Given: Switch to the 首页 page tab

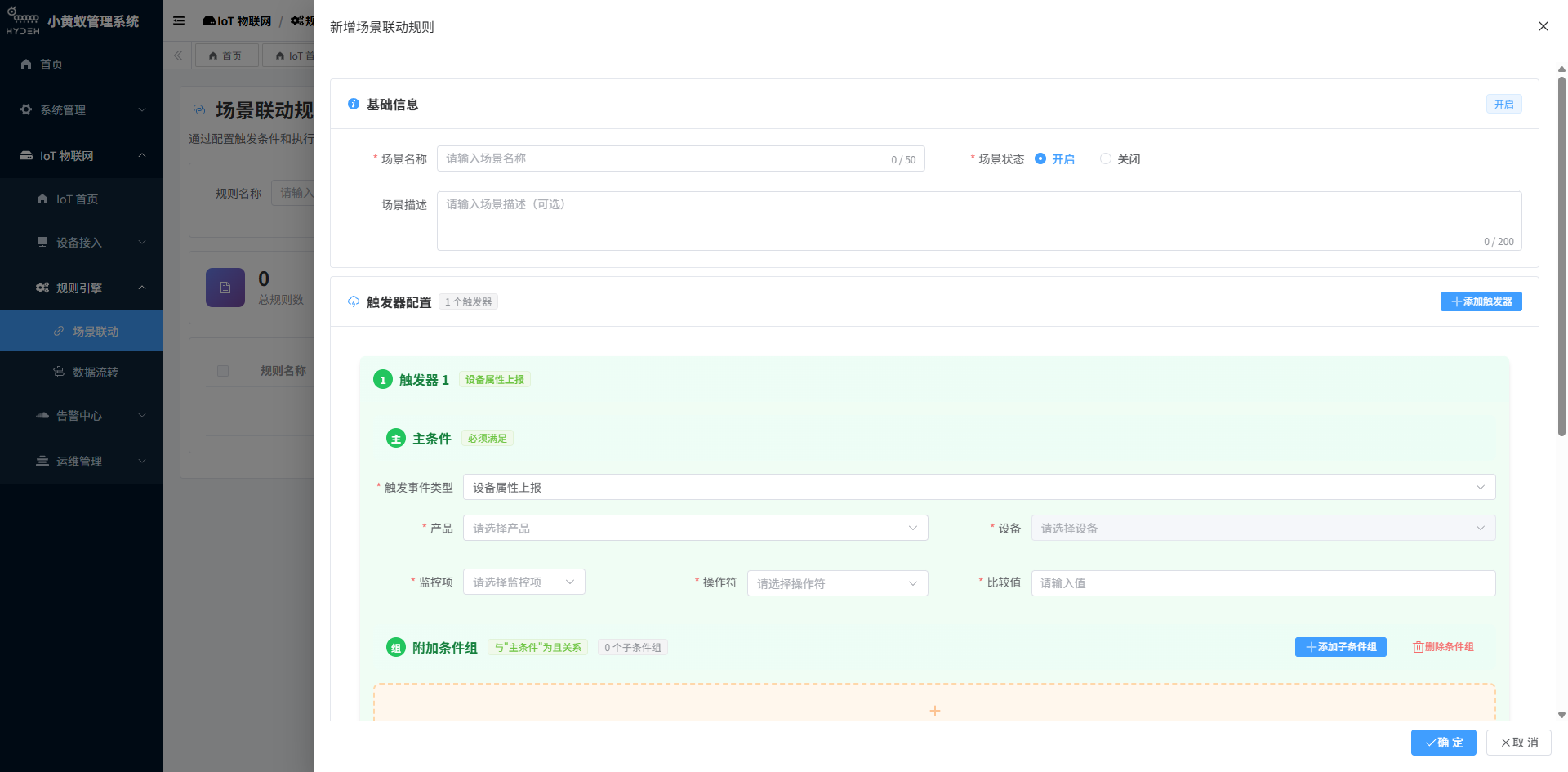Looking at the screenshot, I should coord(226,56).
